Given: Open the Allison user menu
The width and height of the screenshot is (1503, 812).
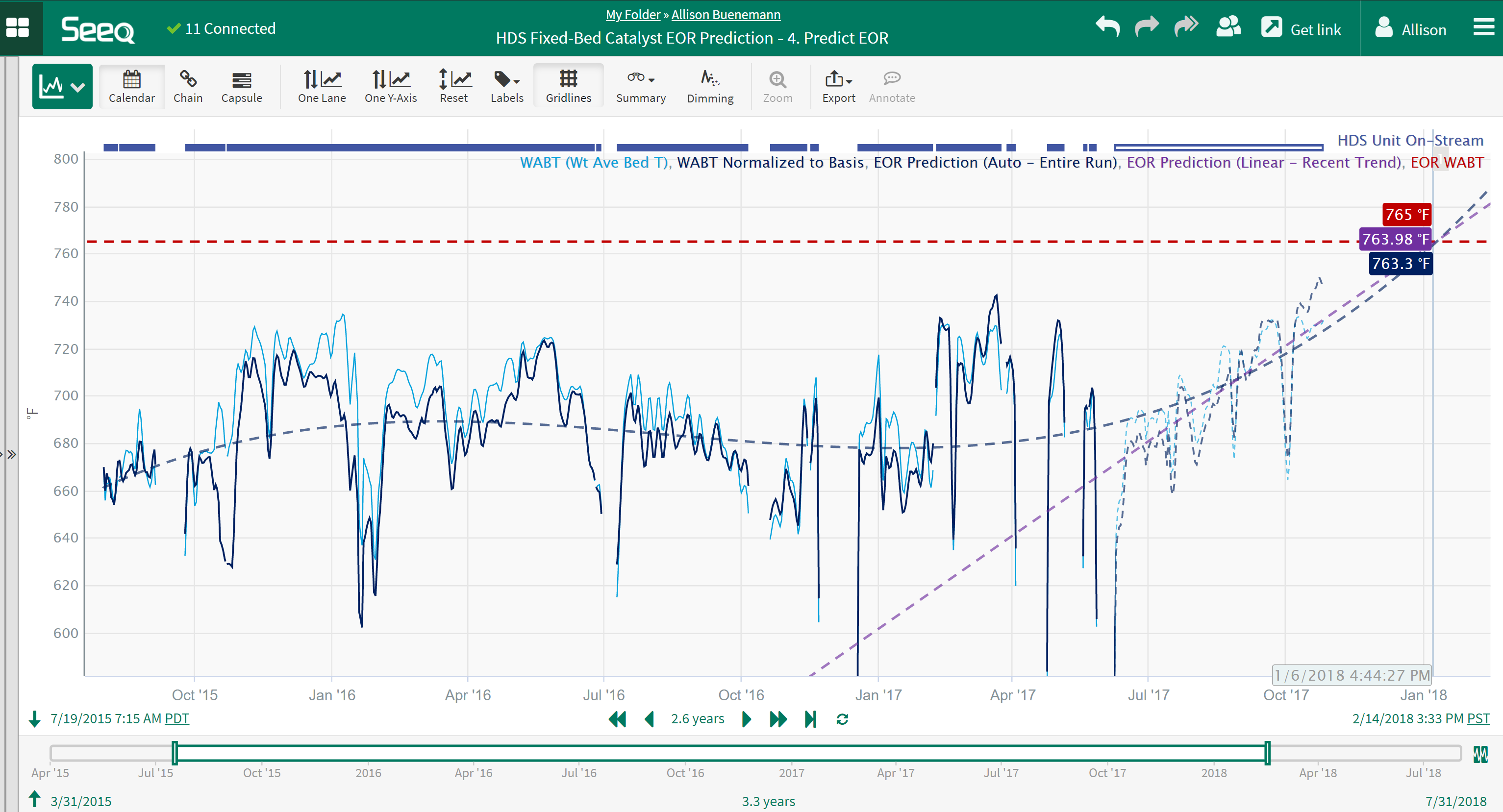Looking at the screenshot, I should (x=1410, y=28).
